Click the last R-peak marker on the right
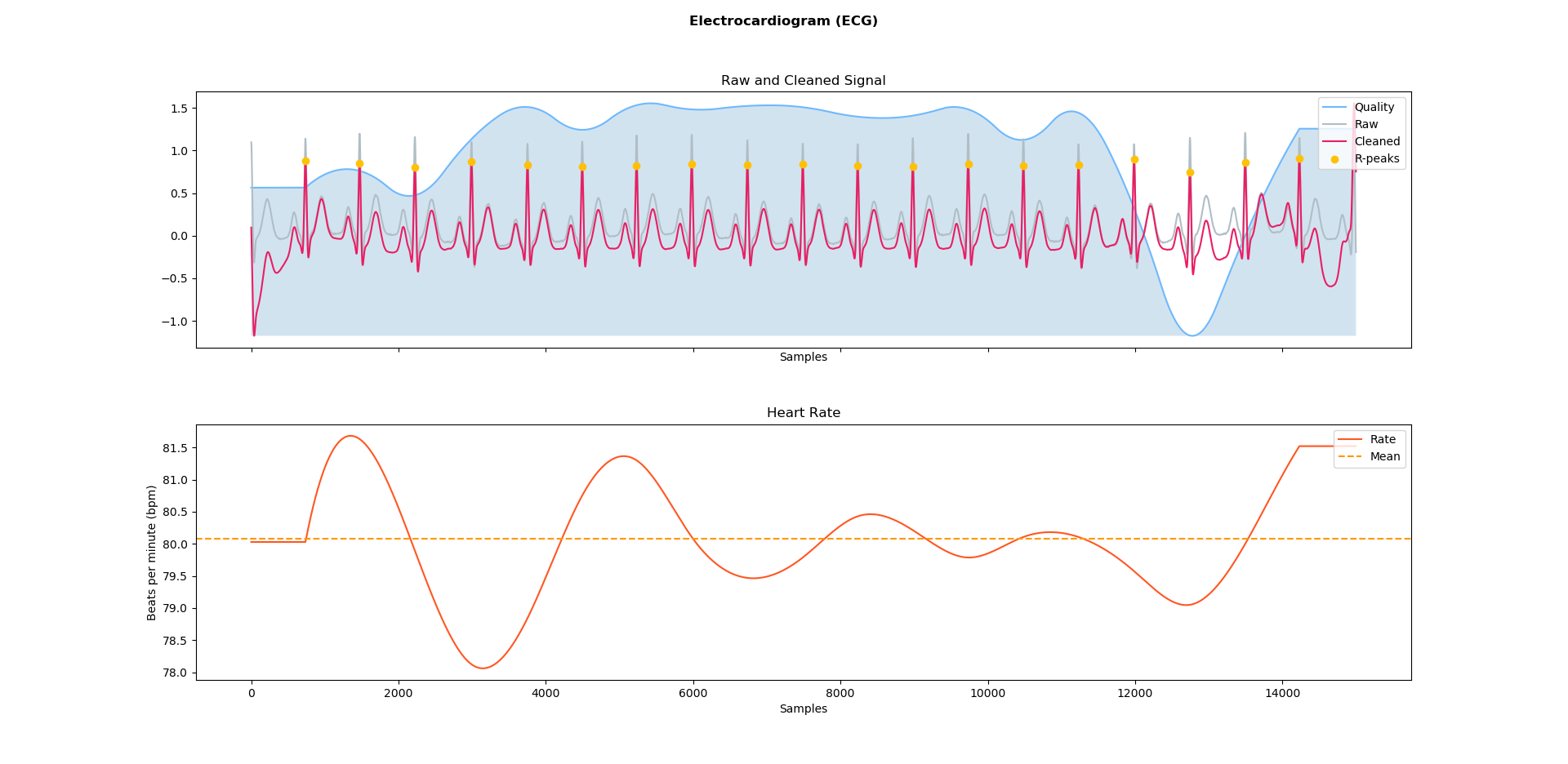 click(1301, 158)
